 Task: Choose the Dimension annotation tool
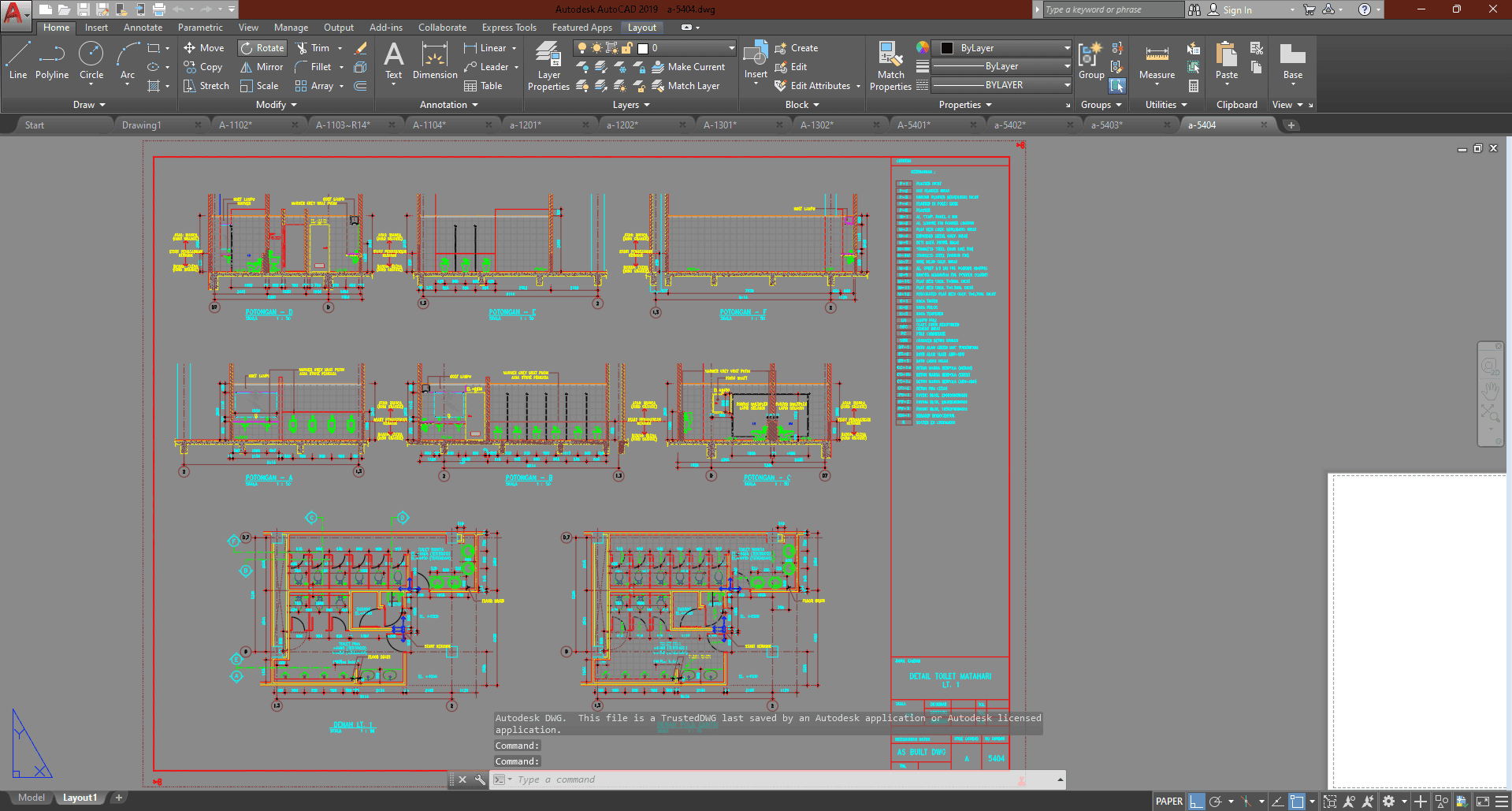point(434,61)
